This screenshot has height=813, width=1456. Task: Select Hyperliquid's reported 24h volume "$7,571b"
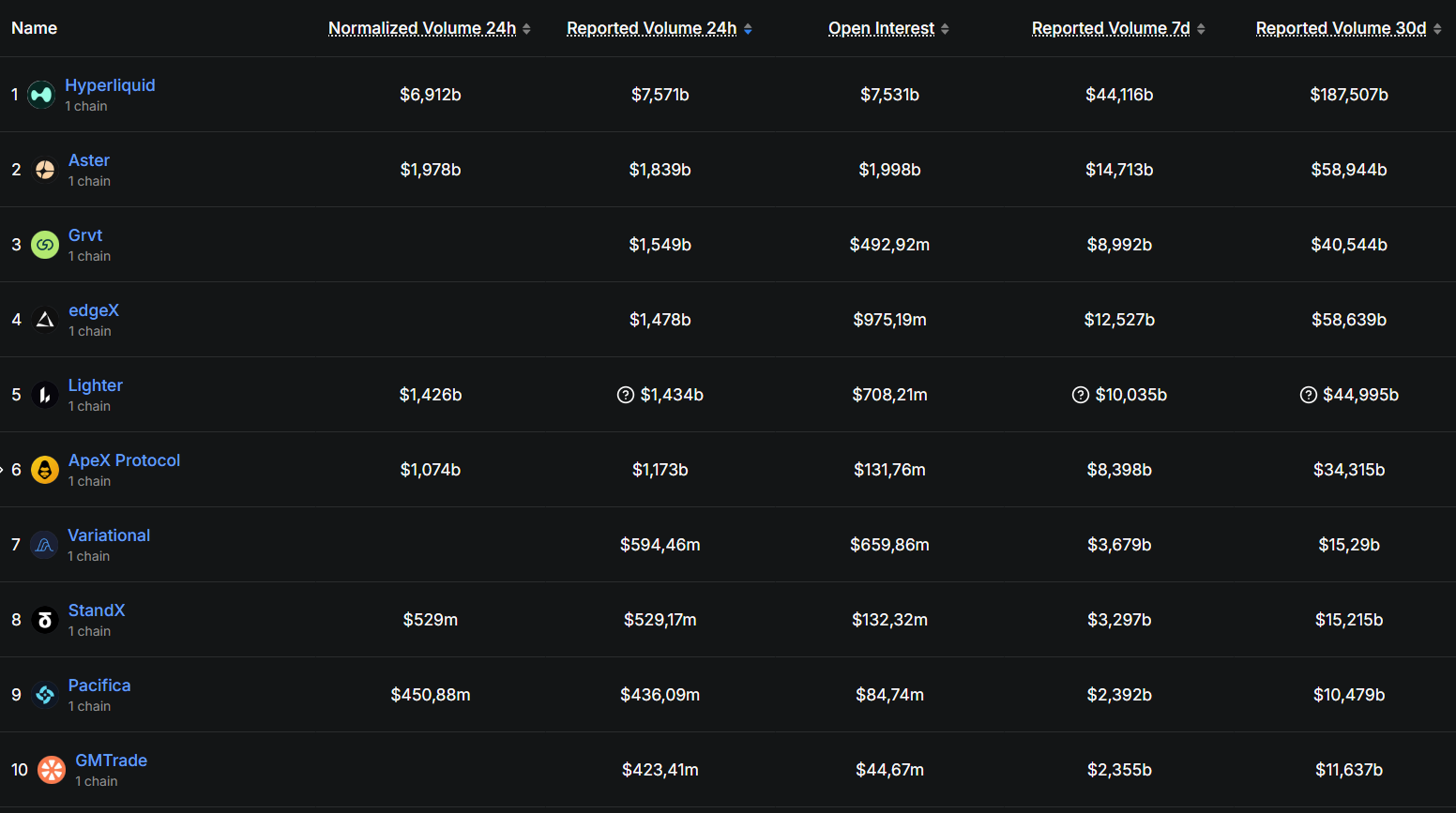tap(660, 95)
